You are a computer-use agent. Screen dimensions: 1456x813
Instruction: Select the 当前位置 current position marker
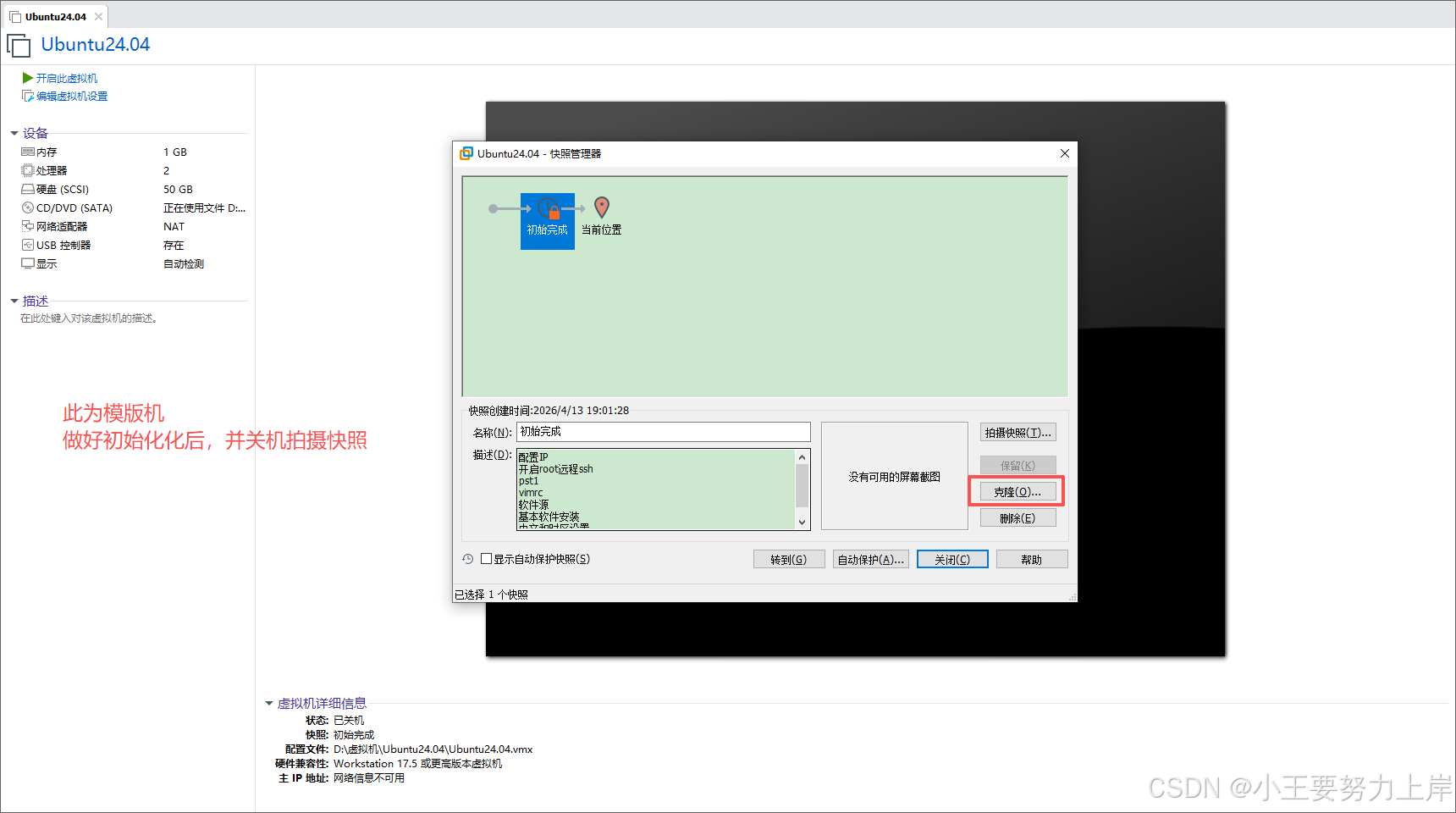(602, 216)
